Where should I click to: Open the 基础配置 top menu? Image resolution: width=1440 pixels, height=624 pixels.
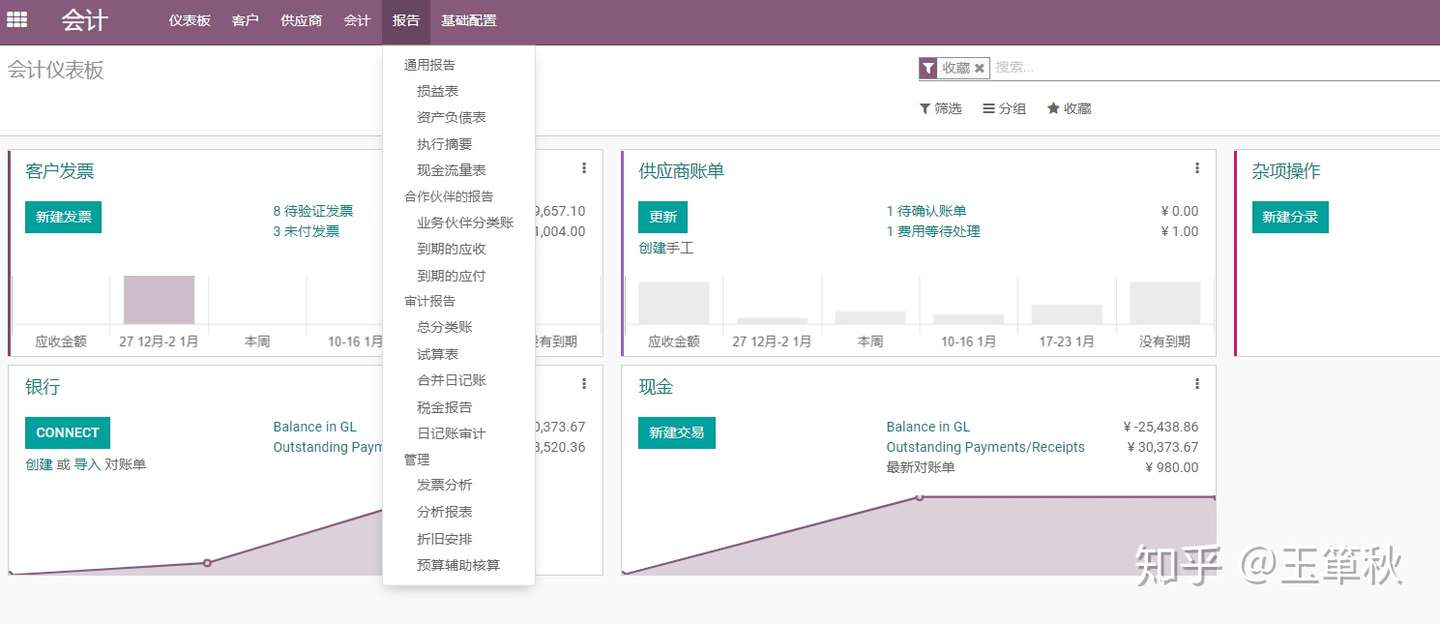click(468, 21)
